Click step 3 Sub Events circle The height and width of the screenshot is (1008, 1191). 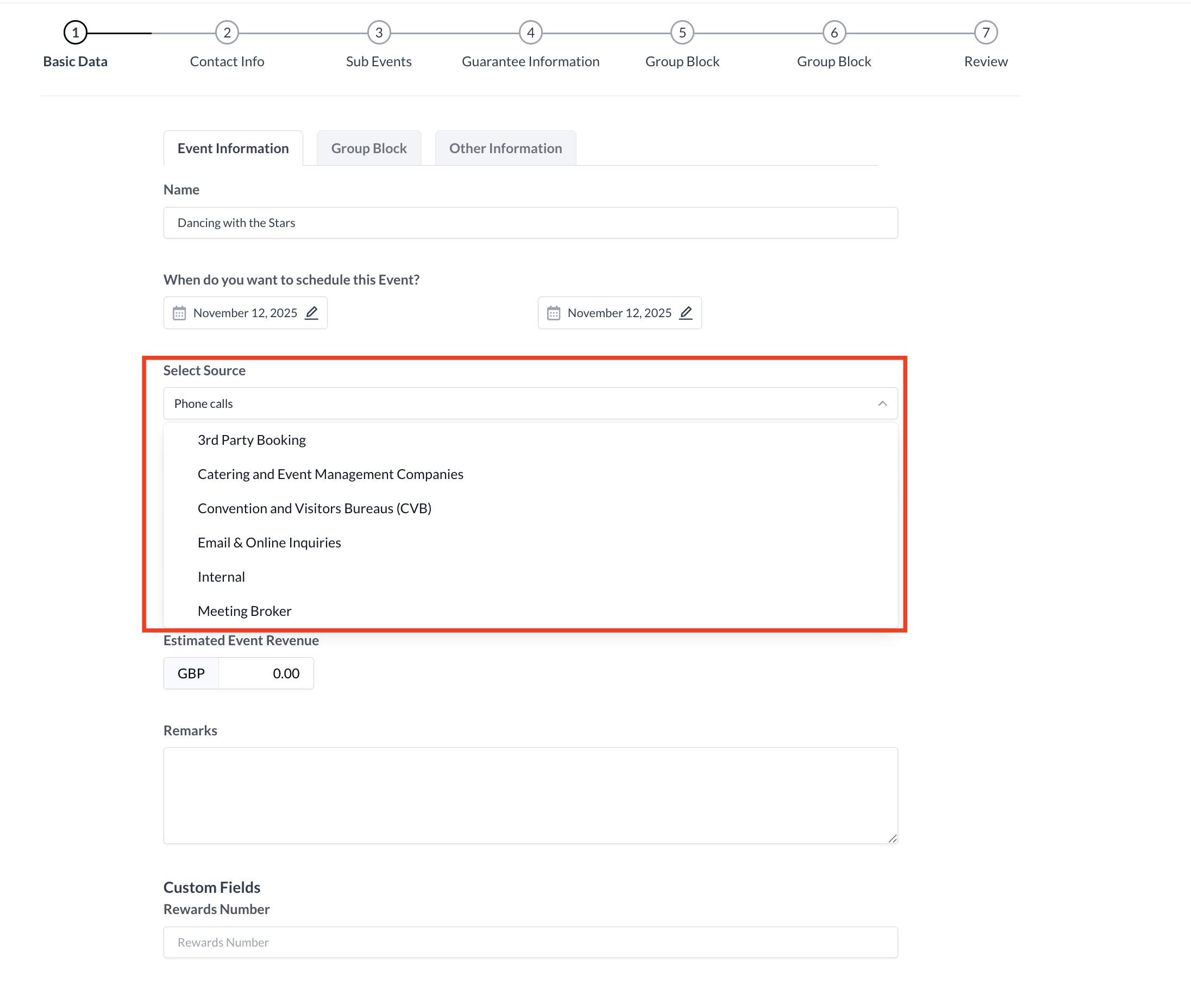coord(379,32)
